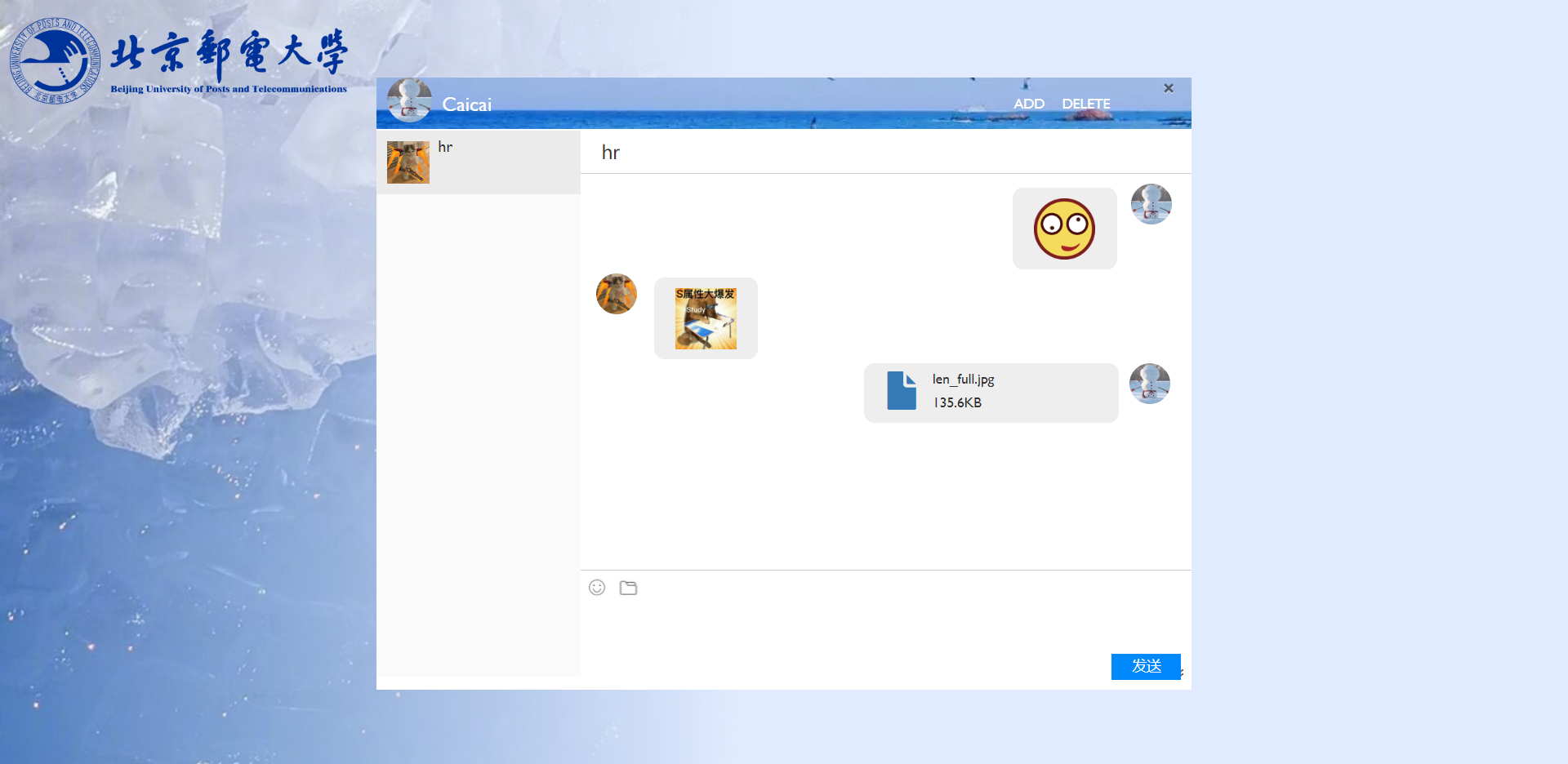The width and height of the screenshot is (1568, 764).
Task: Open the len_full.jpg file name
Action: (x=964, y=380)
